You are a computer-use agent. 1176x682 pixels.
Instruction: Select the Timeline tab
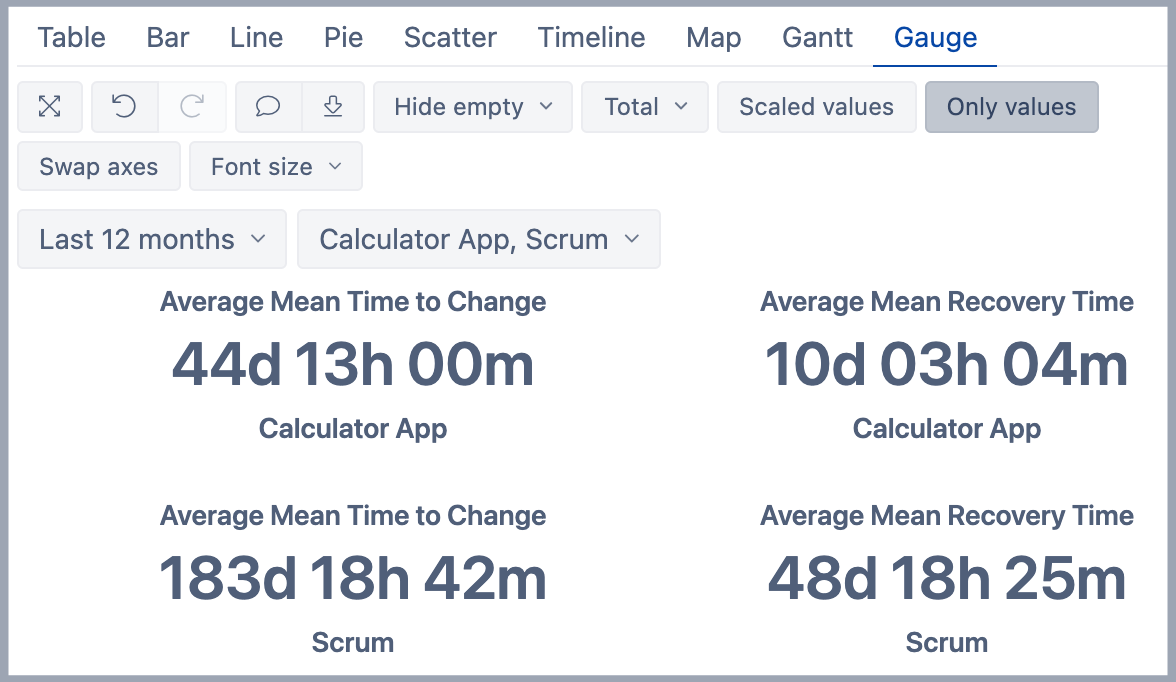point(591,38)
